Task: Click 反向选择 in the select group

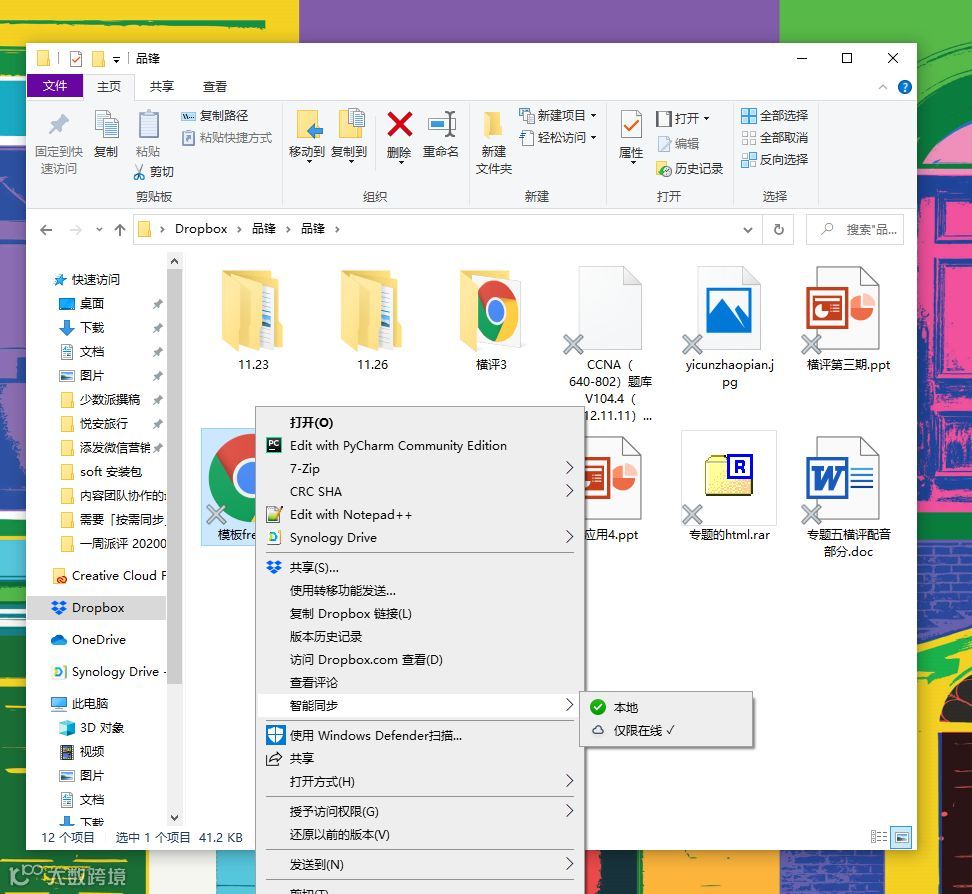Action: point(775,159)
